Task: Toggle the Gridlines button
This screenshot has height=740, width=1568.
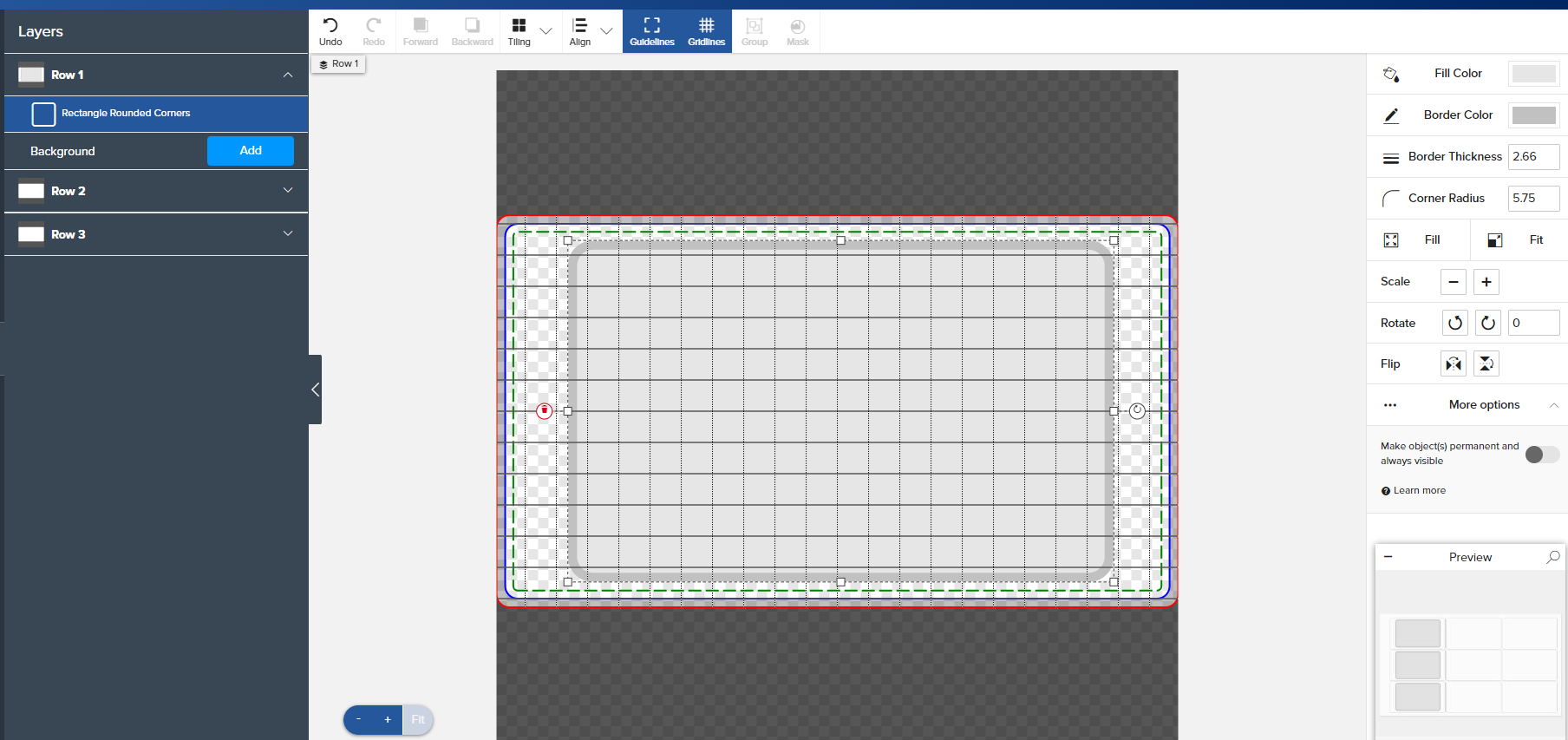Action: point(707,31)
